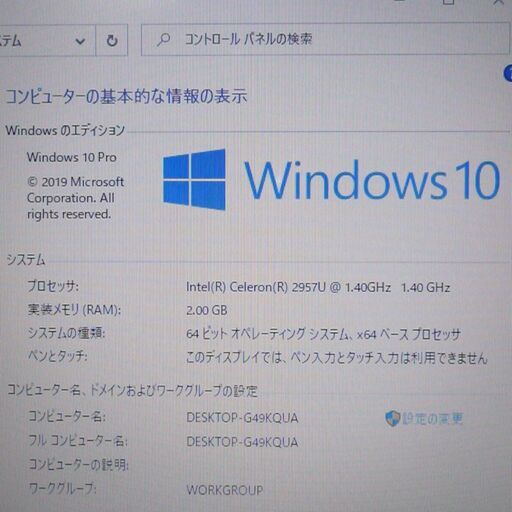Click the 実装メモリ (RAM): label
The width and height of the screenshot is (512, 512).
[x=74, y=310]
